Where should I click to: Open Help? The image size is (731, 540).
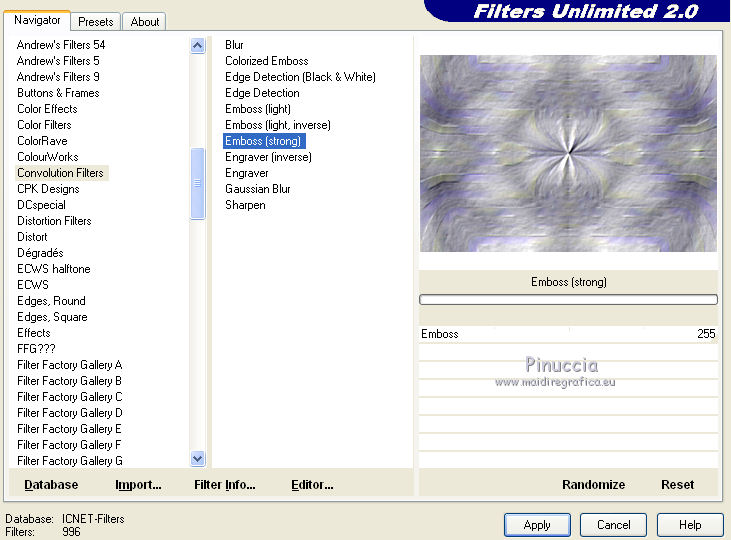(690, 525)
